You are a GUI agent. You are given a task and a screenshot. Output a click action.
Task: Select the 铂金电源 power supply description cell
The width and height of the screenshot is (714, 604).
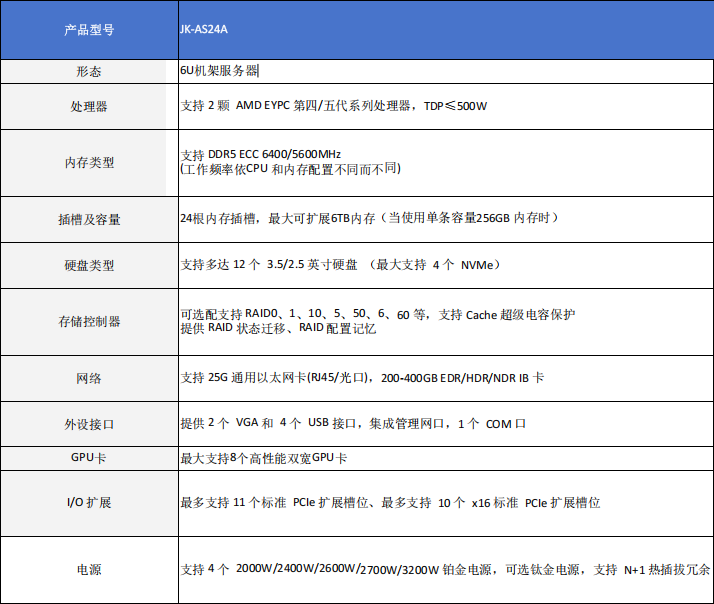tap(444, 569)
